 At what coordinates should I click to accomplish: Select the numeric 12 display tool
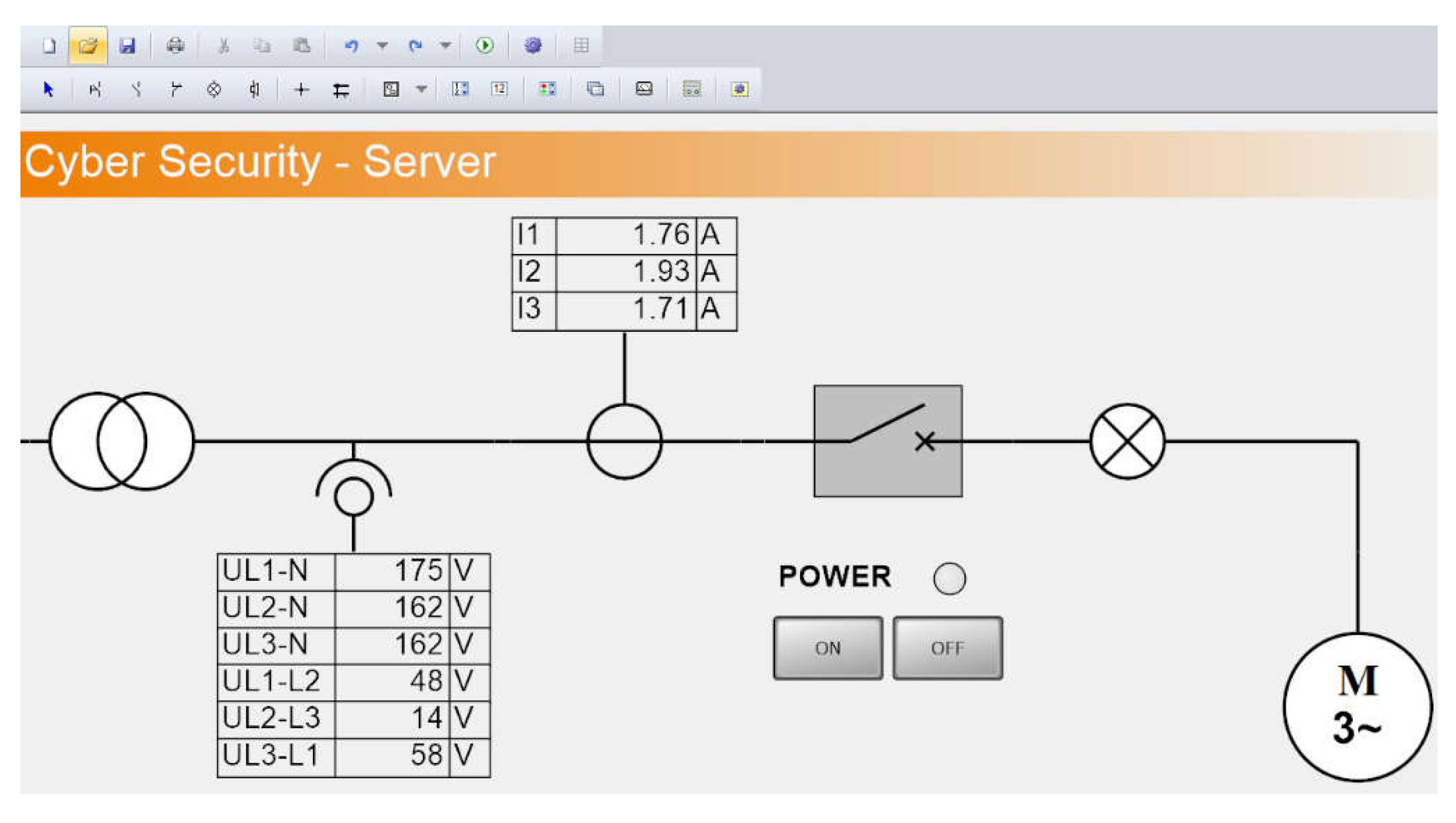pyautogui.click(x=499, y=89)
